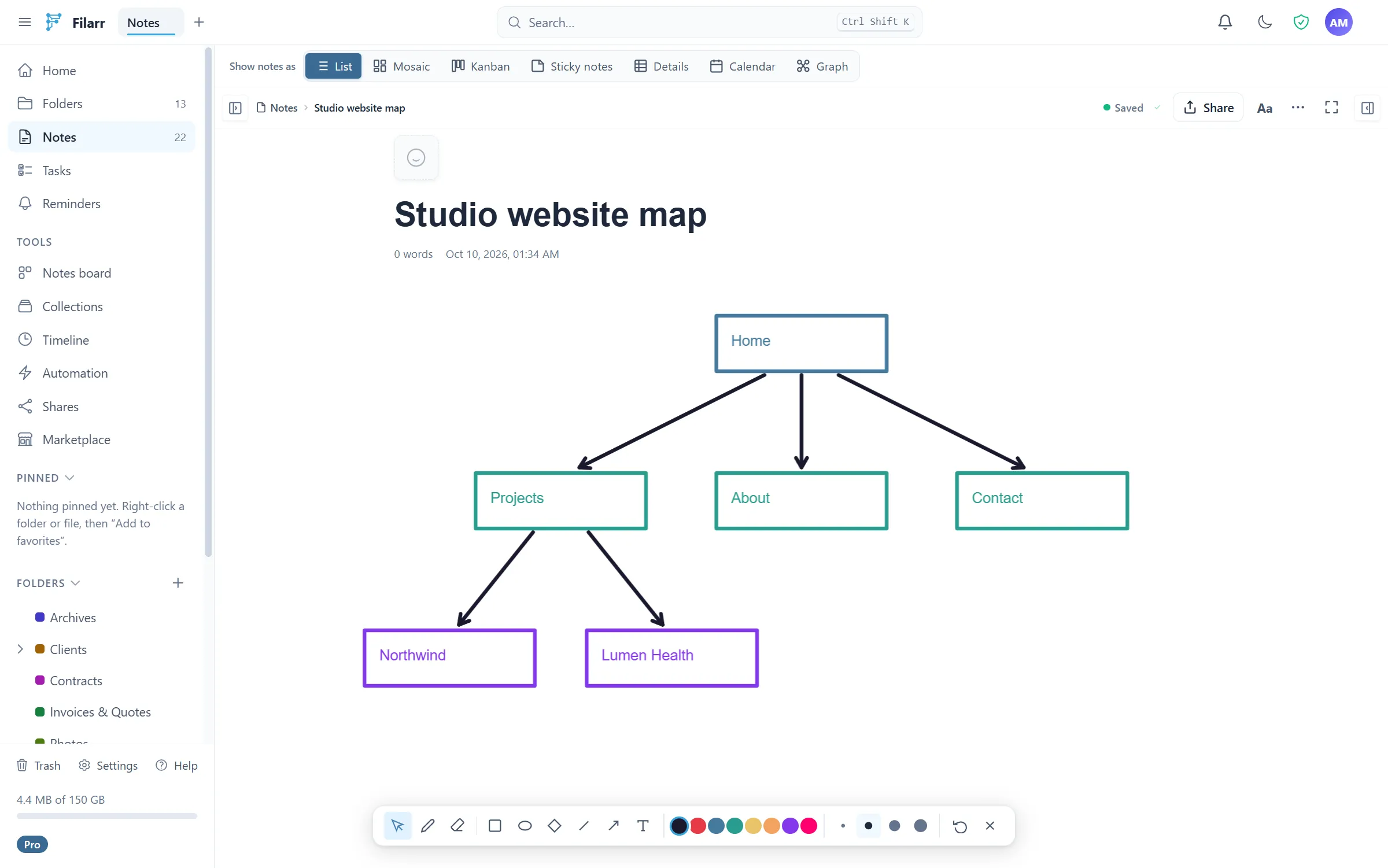
Task: Activate the selection pointer tool
Action: point(397,826)
